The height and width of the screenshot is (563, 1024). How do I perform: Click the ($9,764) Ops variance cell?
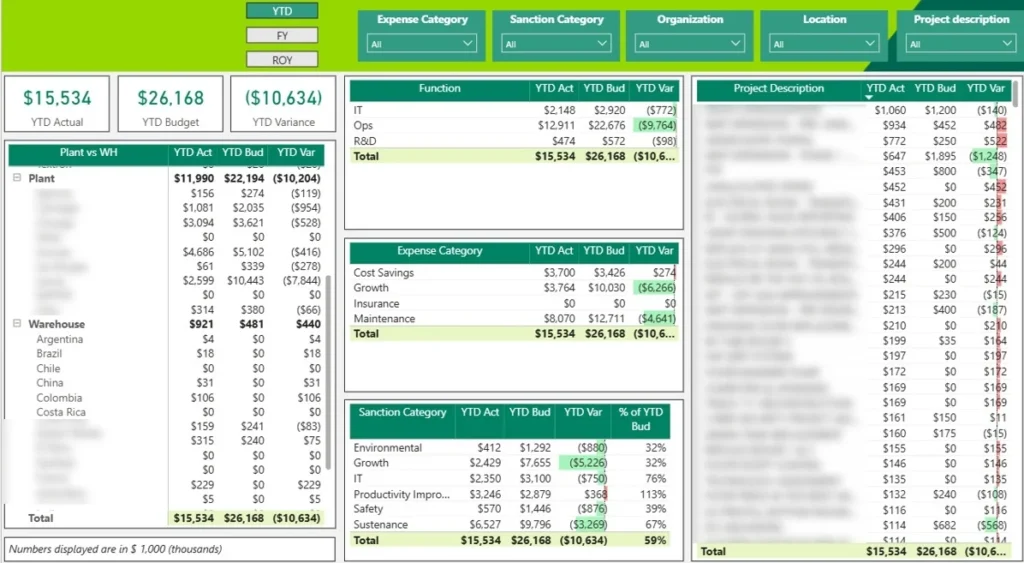coord(654,125)
